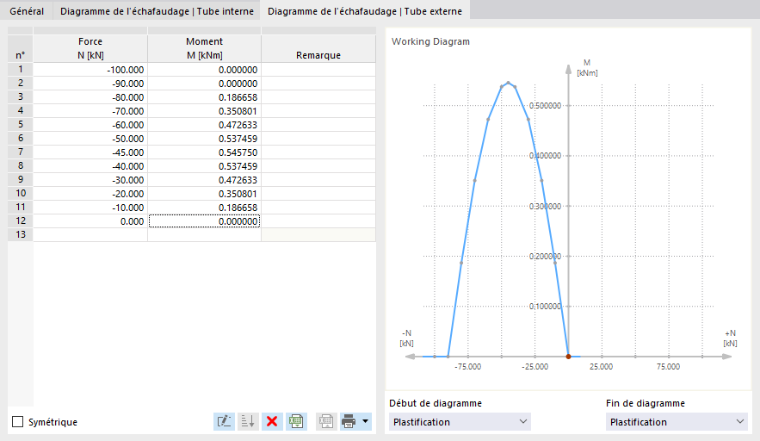The image size is (760, 441).
Task: Click force cell -40.000
Action: click(x=90, y=166)
